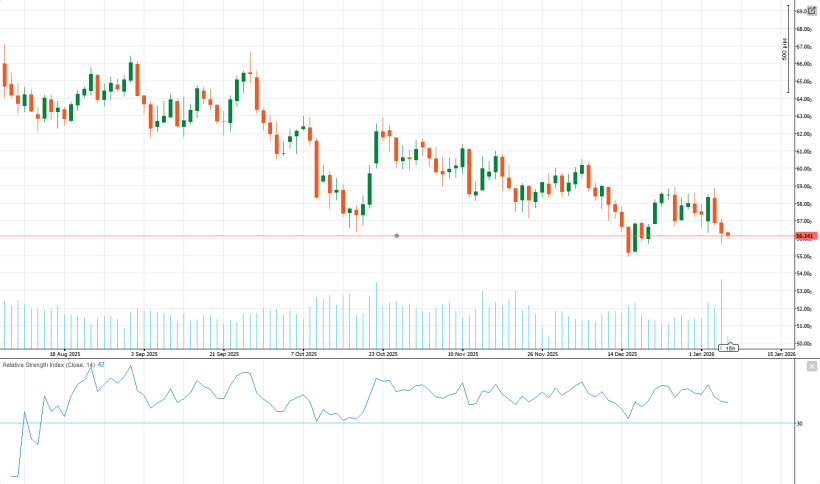Click the 15 Jan 2026 date label
The image size is (820, 484).
(781, 354)
